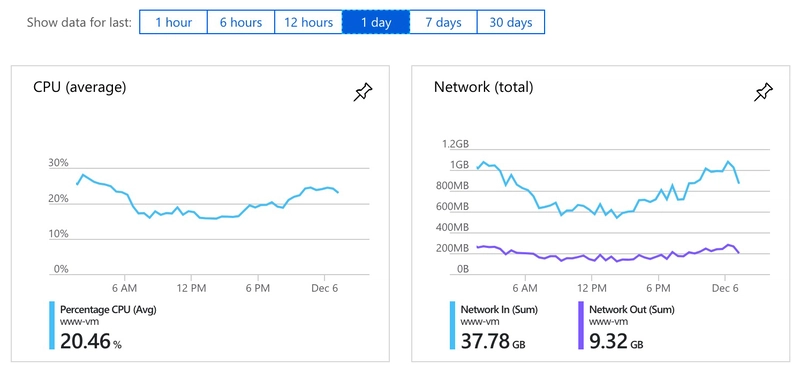Click the Percentage CPU blue legend bar
The image size is (800, 374).
52,326
